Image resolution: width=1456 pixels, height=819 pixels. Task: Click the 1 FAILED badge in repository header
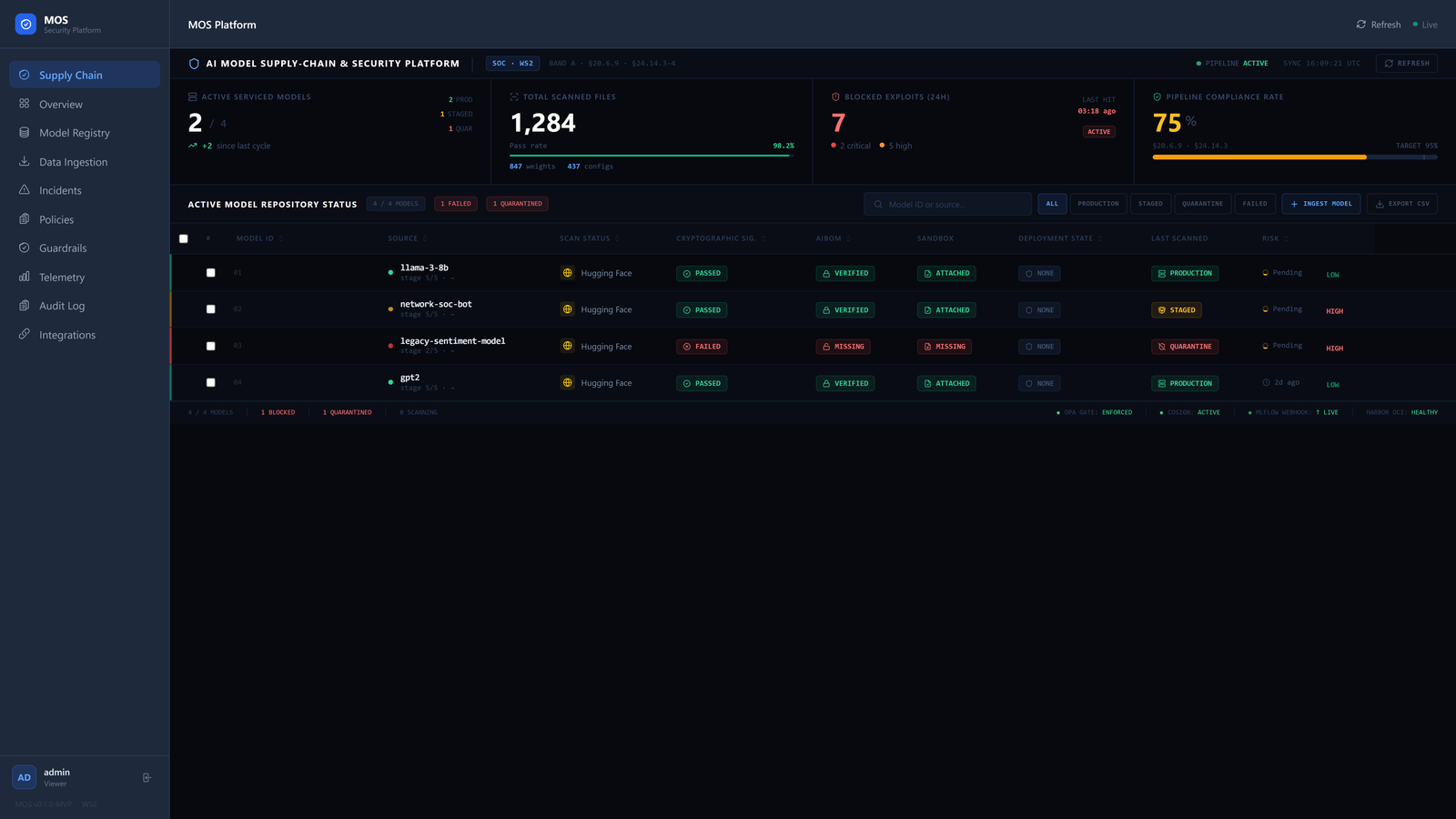tap(456, 204)
